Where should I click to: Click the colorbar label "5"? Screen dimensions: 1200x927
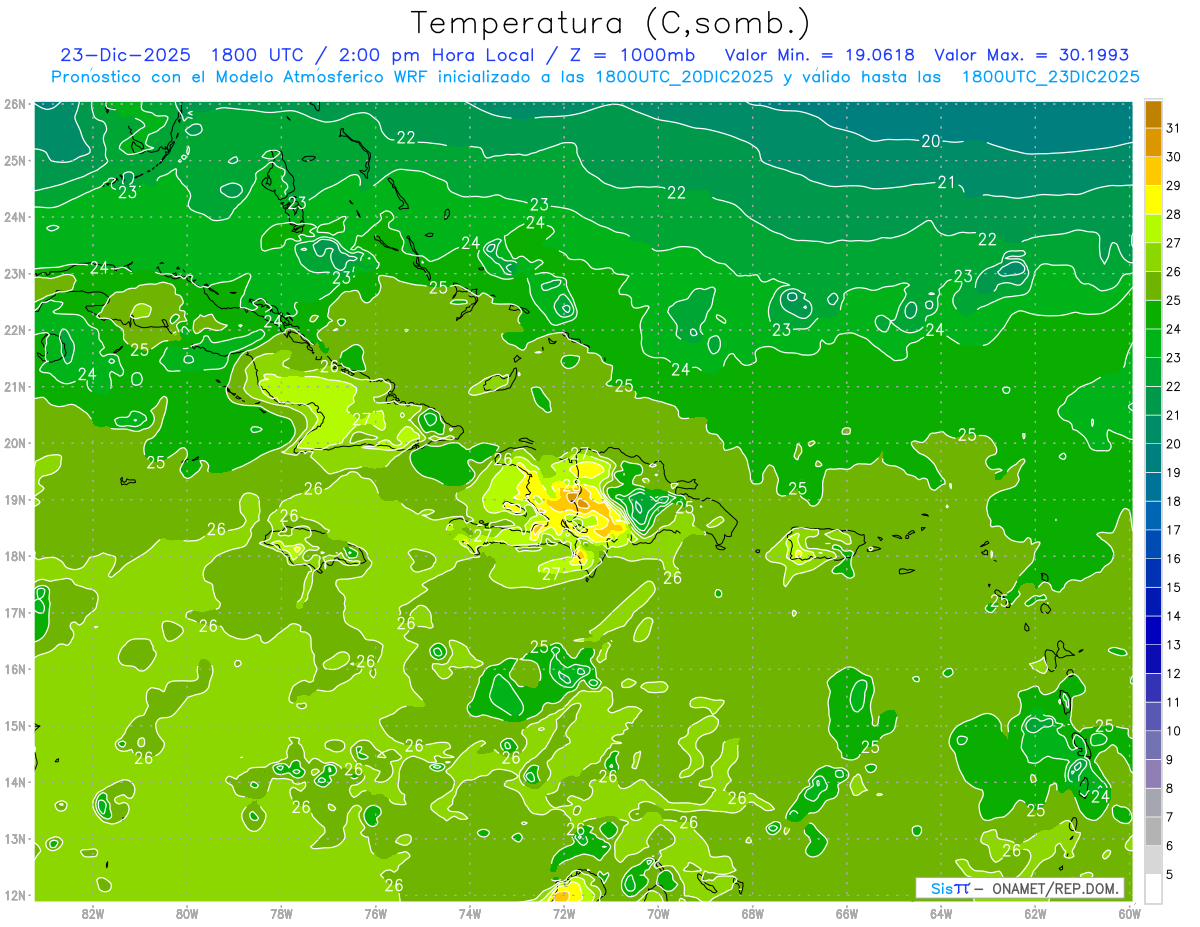coord(1170,875)
